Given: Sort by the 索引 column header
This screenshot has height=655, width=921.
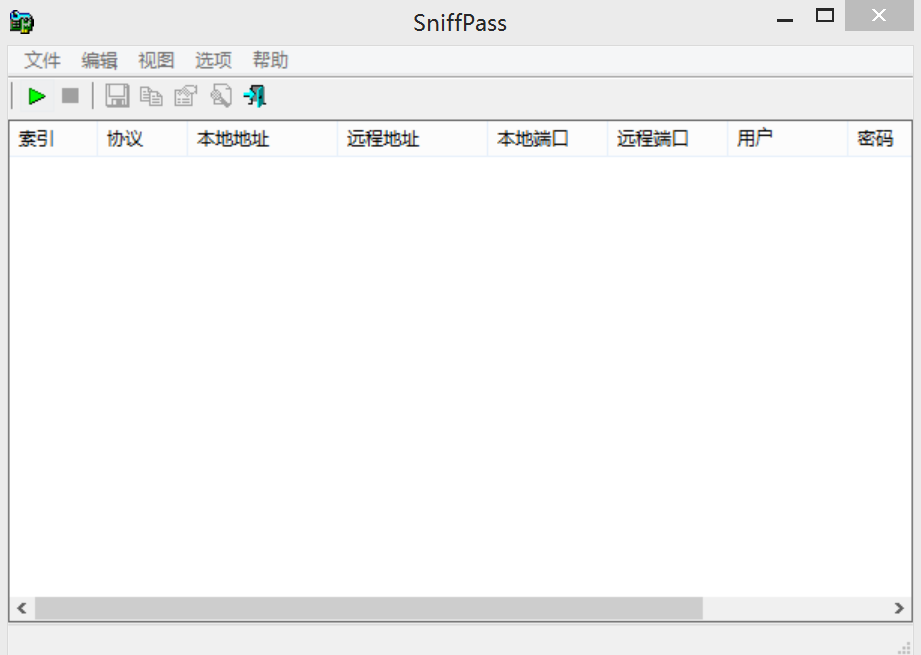Looking at the screenshot, I should 53,139.
